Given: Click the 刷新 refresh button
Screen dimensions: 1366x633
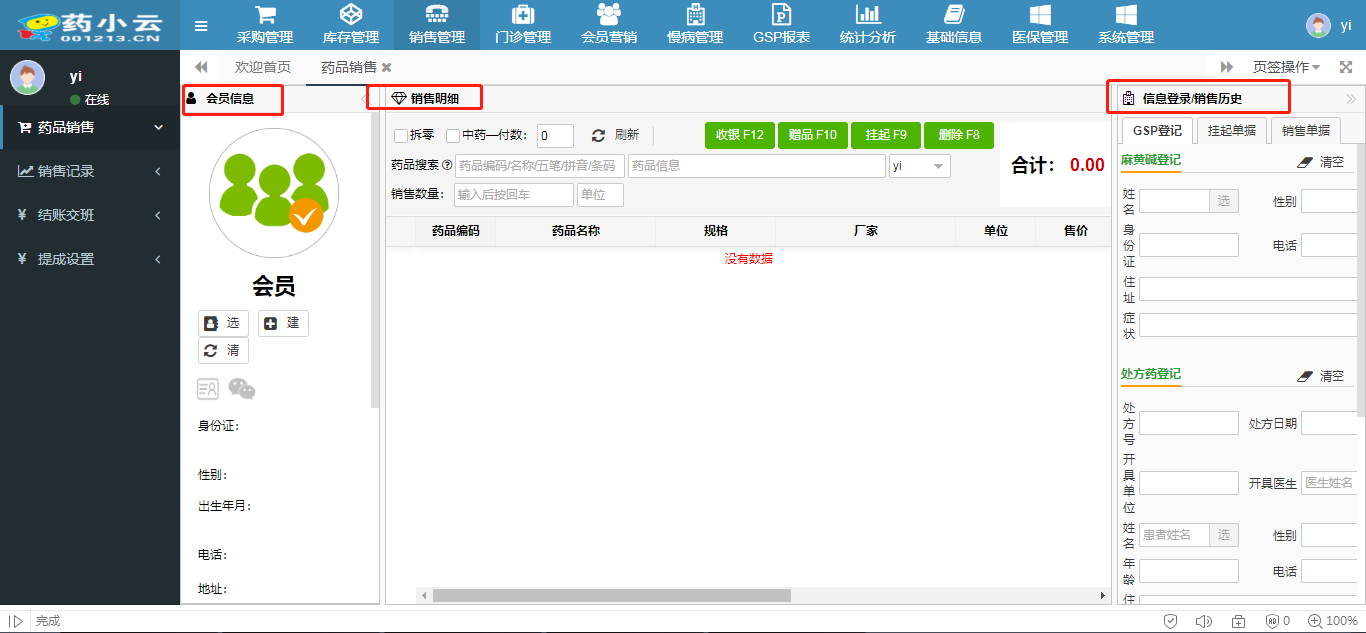Looking at the screenshot, I should (x=616, y=135).
